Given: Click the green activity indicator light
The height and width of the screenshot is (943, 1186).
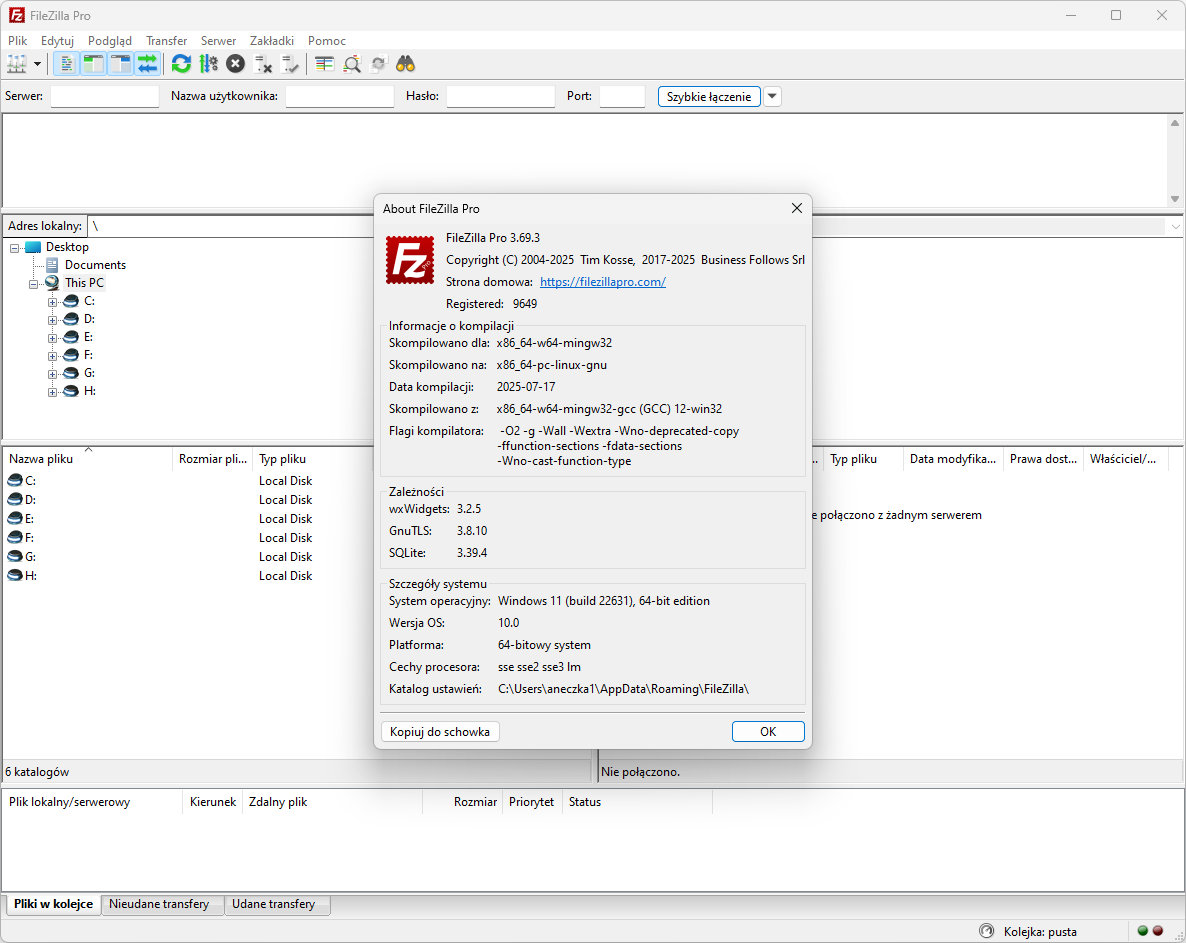Looking at the screenshot, I should 1143,931.
